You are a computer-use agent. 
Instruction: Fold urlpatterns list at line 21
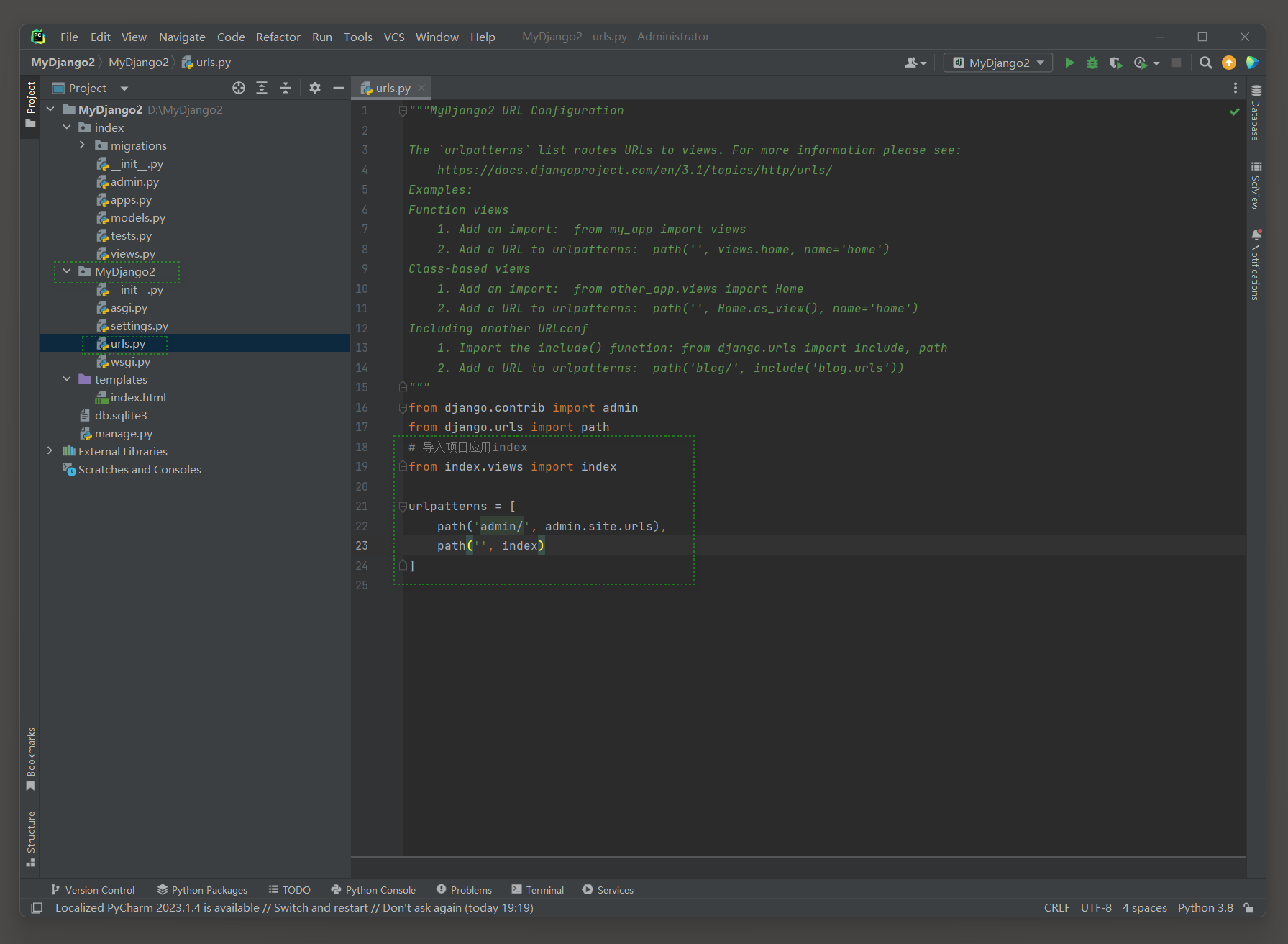403,507
